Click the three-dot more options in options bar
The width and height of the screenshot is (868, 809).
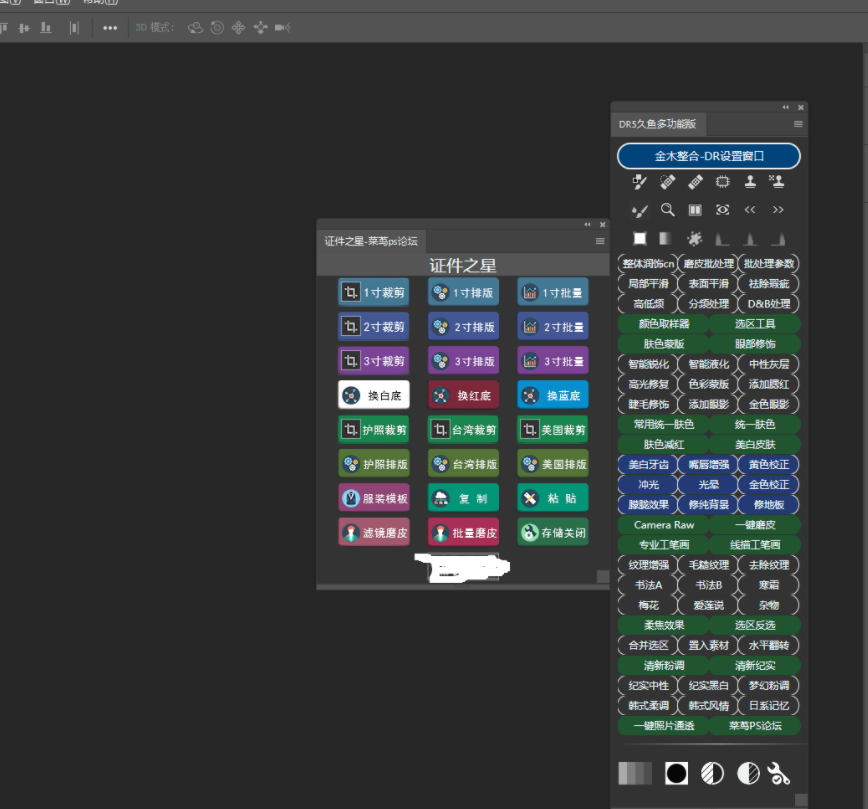point(110,28)
